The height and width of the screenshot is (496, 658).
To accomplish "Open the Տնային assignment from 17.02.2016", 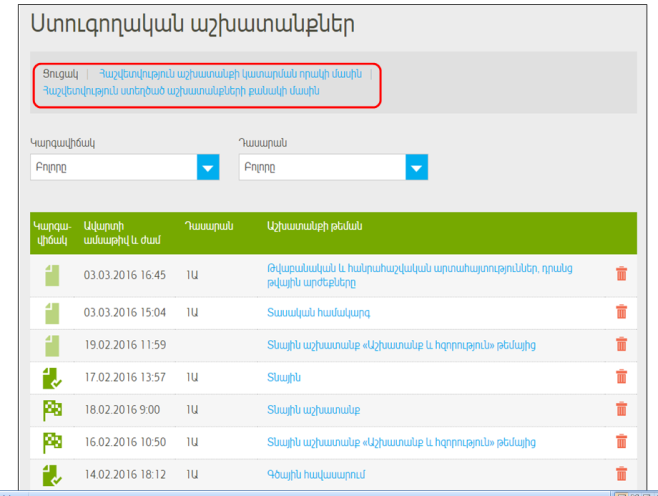I will click(284, 377).
